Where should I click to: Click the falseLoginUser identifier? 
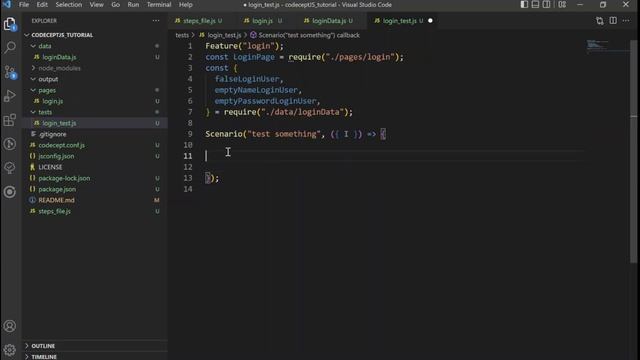247,79
